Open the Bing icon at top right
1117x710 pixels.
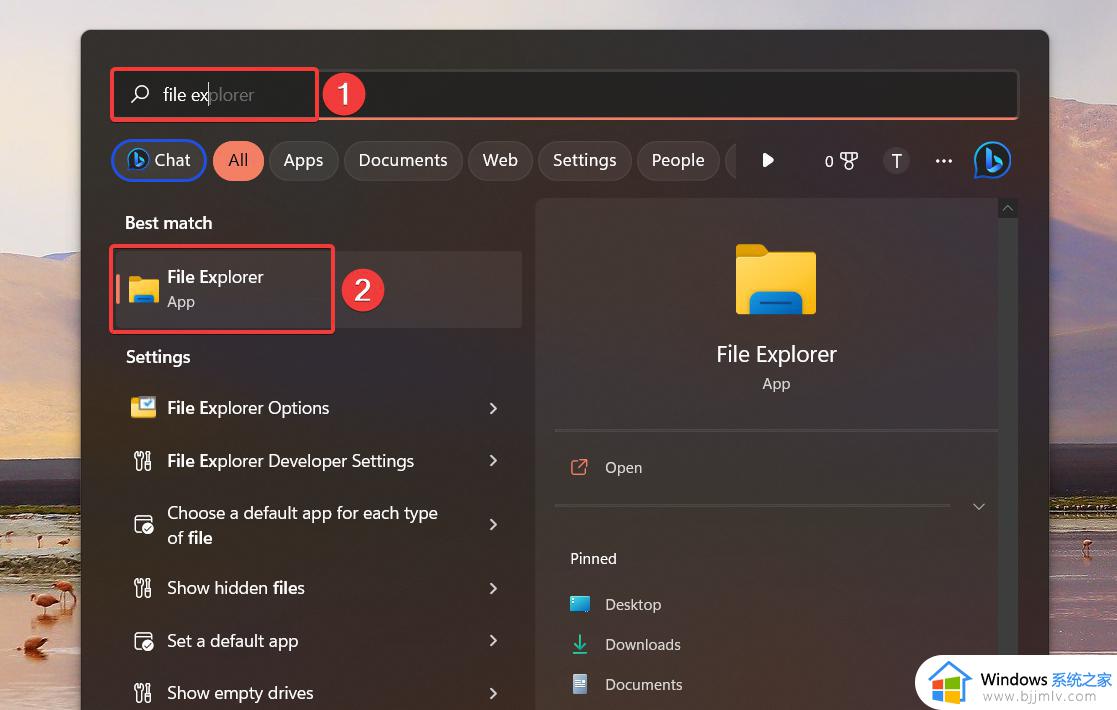point(992,160)
